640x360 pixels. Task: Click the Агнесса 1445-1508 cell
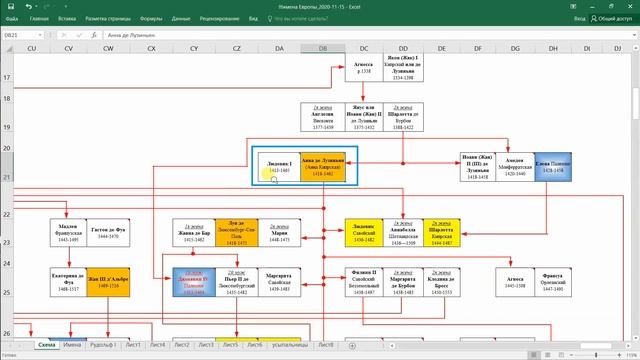coord(515,282)
